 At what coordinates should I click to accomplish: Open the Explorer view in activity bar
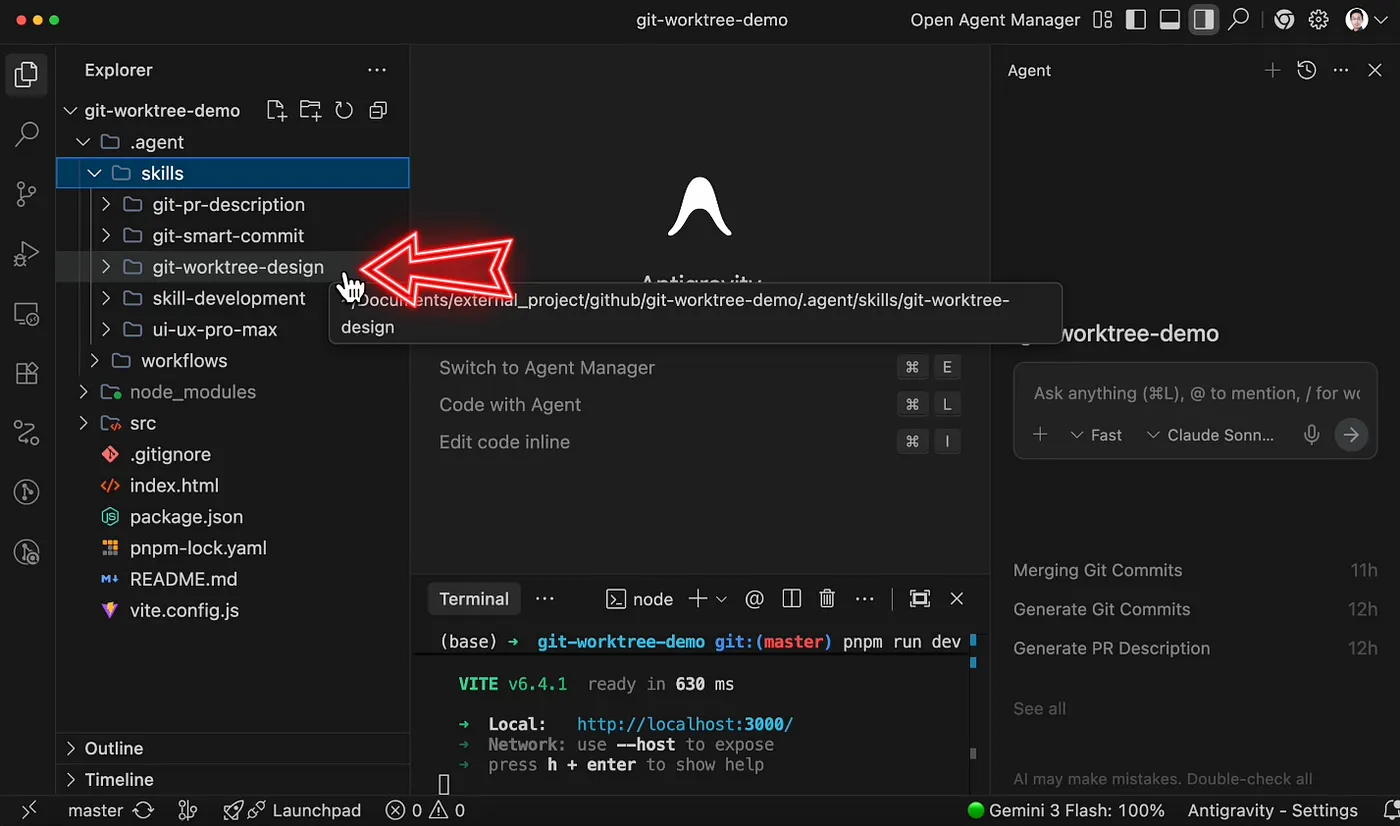point(27,74)
